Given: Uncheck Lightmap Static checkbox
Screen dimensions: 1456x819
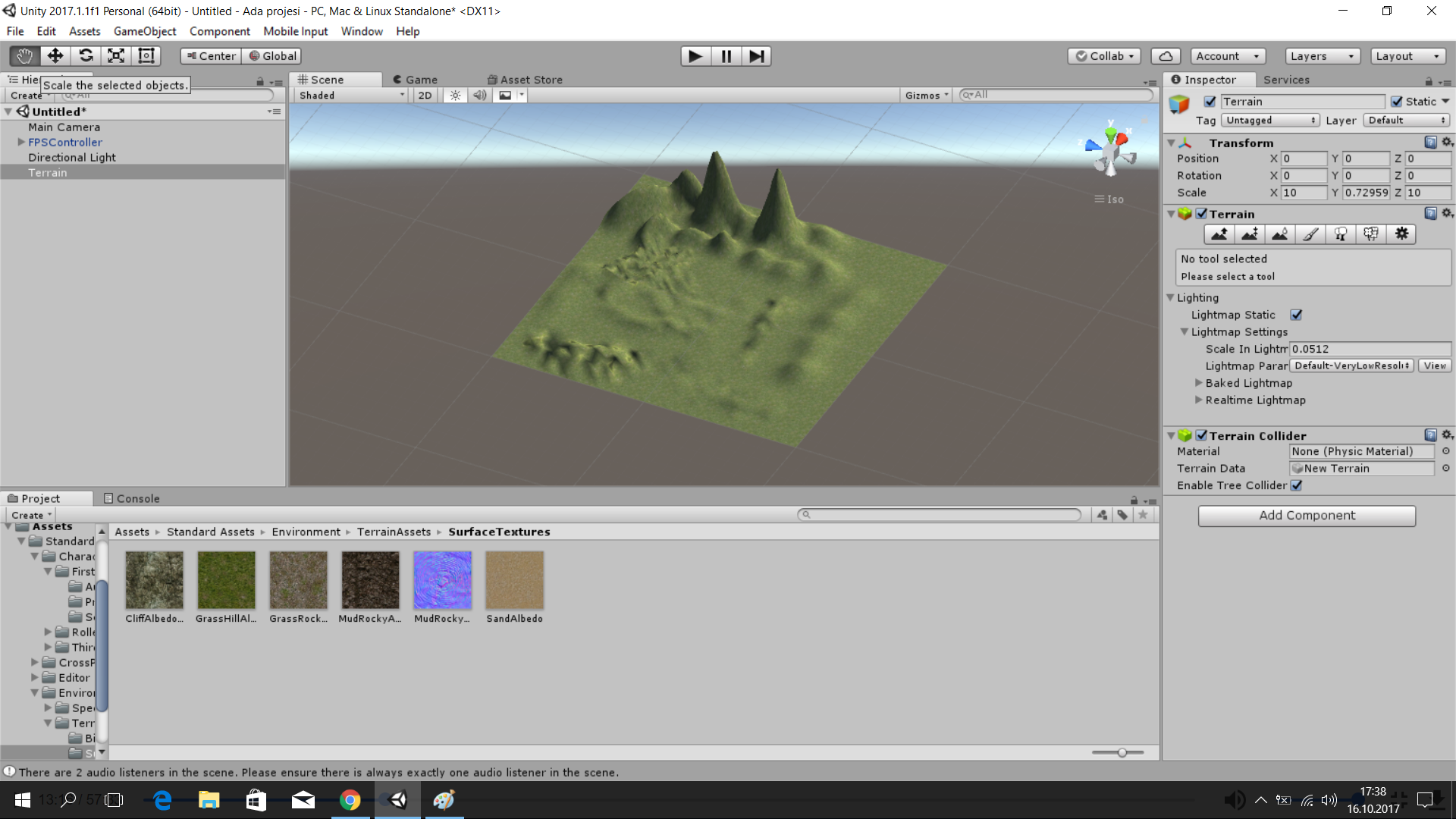Looking at the screenshot, I should tap(1296, 315).
